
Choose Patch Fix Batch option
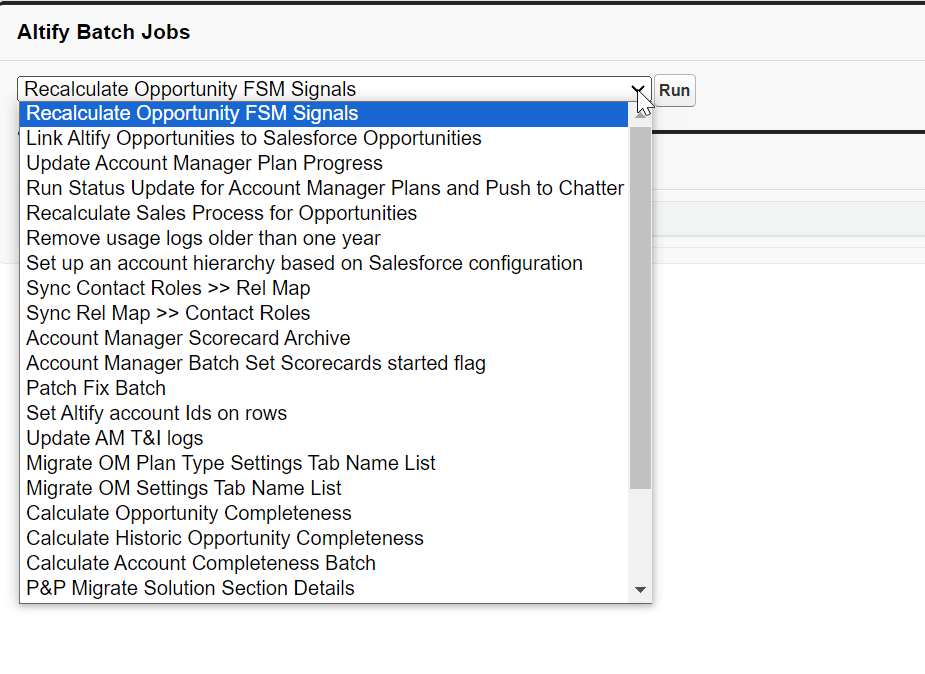(x=324, y=388)
